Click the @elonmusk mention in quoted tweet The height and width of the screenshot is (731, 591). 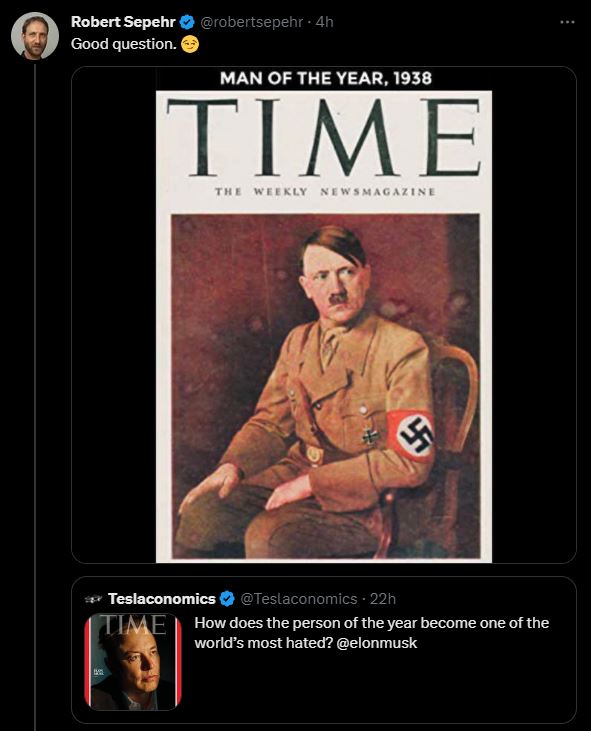click(377, 643)
